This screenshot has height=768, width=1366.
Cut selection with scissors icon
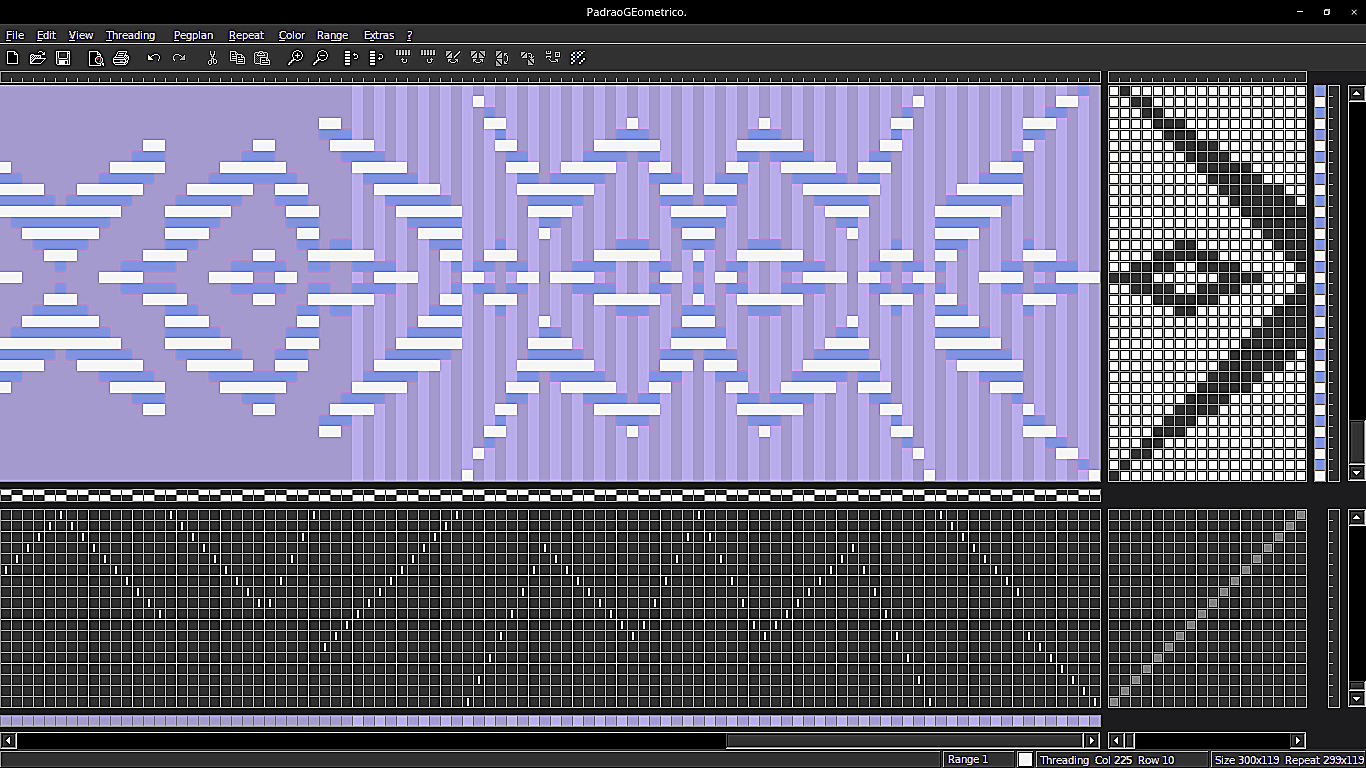click(212, 58)
